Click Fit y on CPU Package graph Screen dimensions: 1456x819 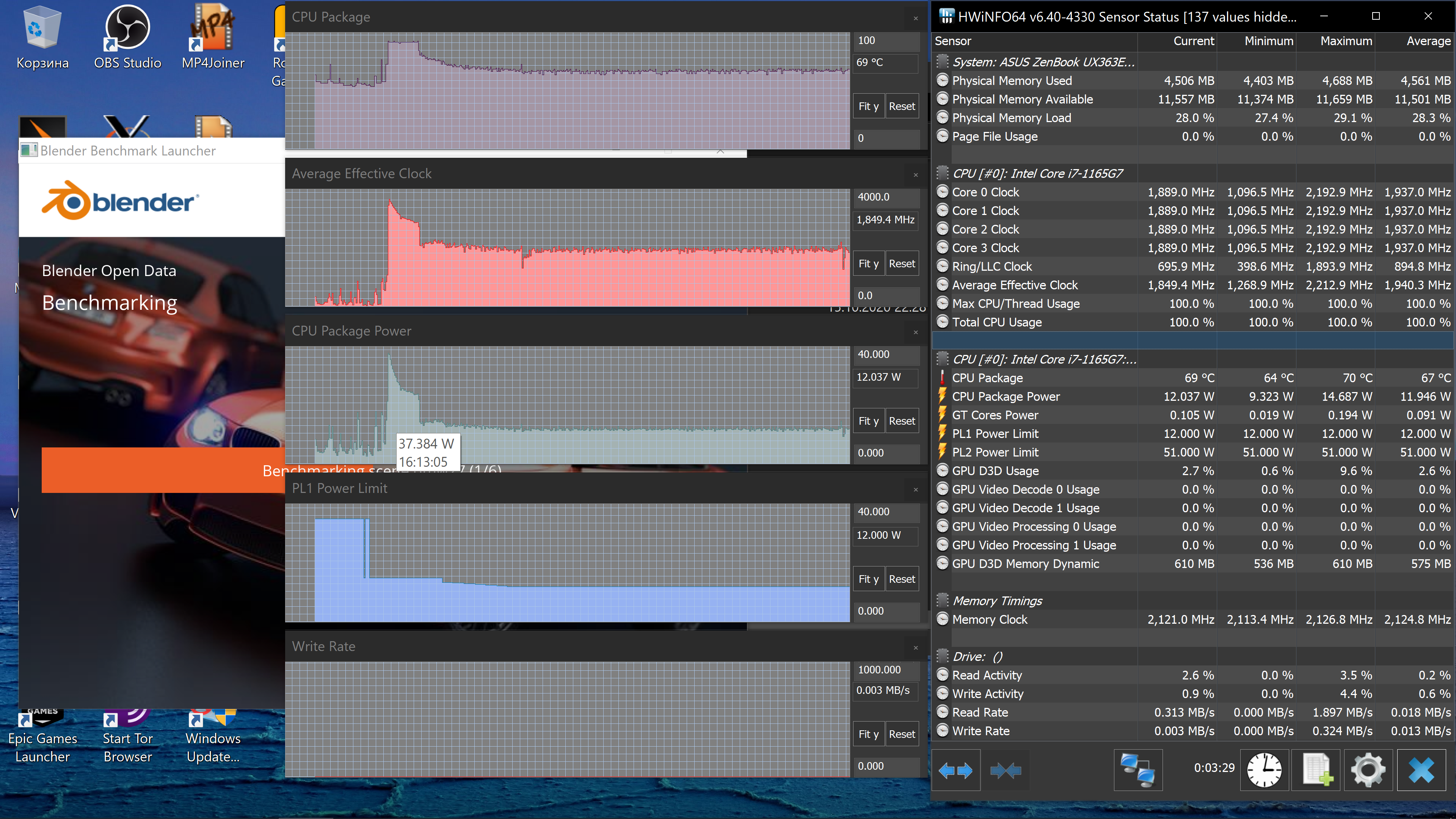coord(868,106)
